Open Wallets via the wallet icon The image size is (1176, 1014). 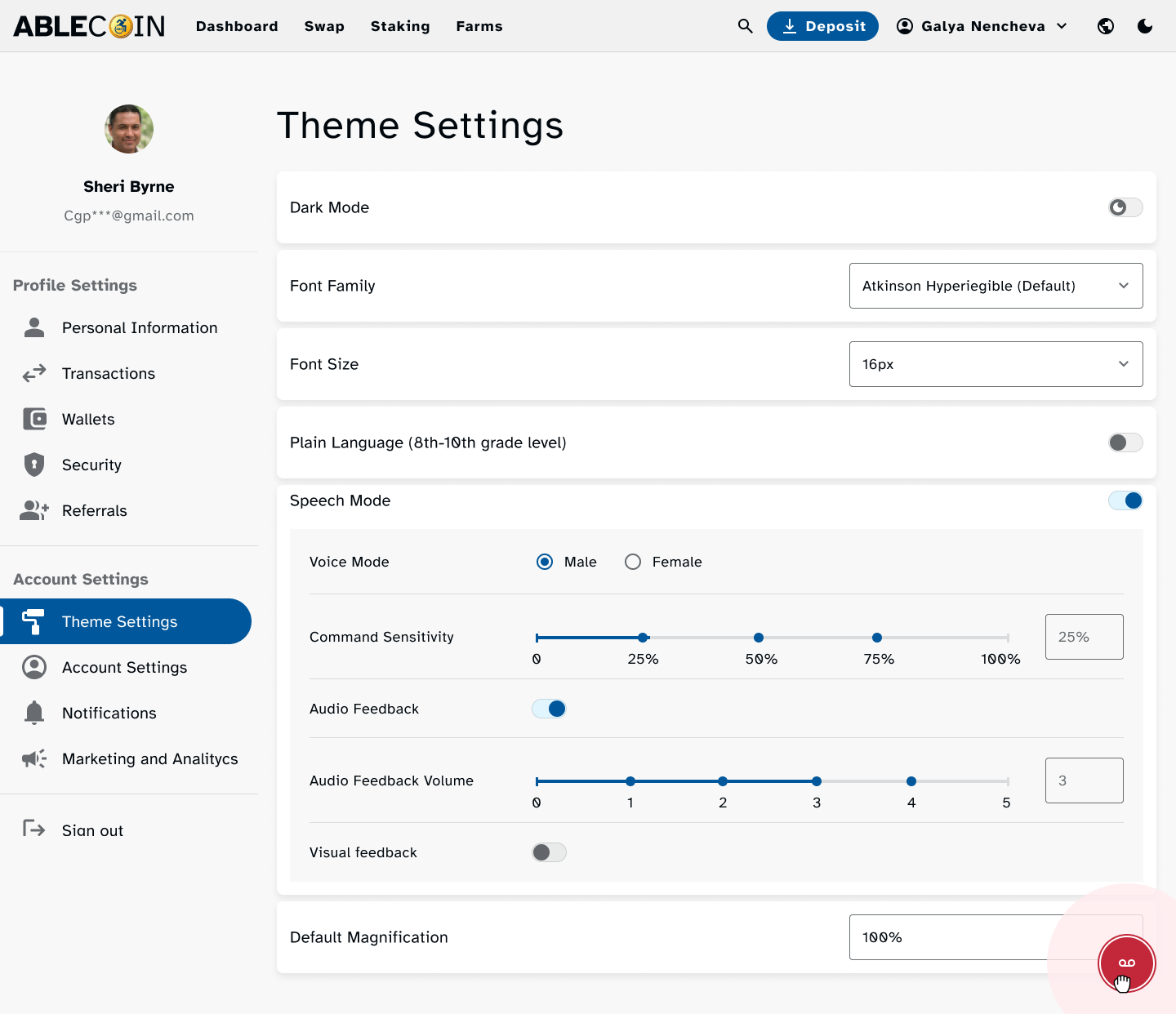[x=34, y=419]
